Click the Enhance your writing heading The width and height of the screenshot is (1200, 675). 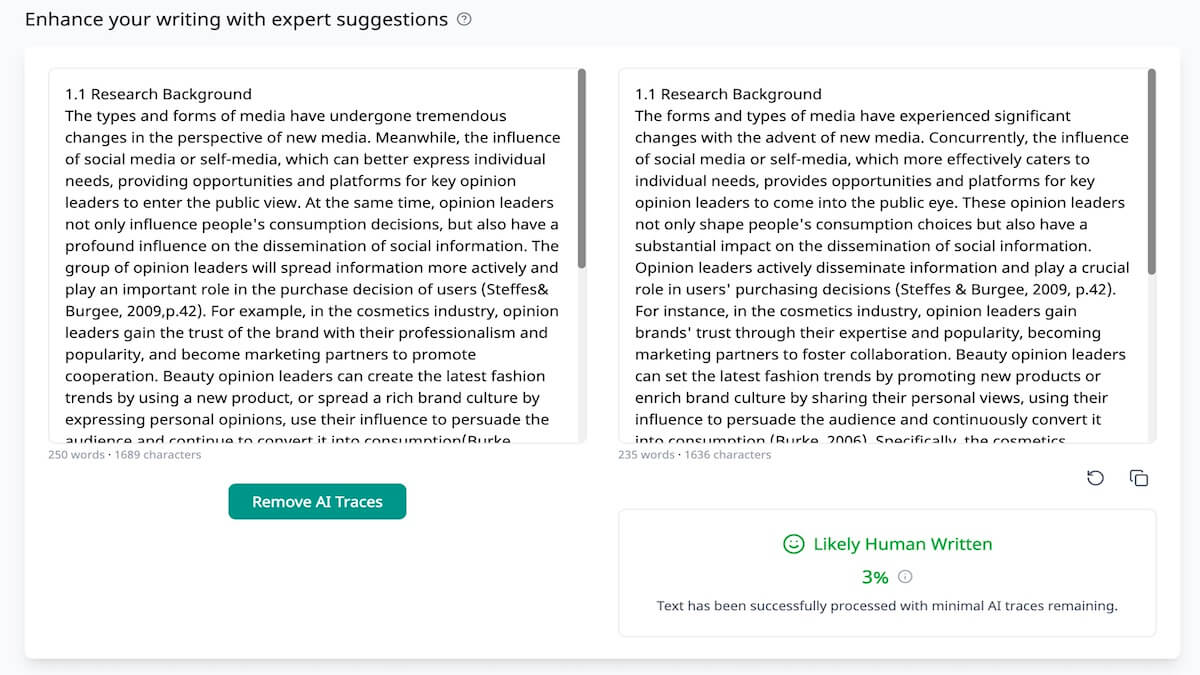coord(236,19)
